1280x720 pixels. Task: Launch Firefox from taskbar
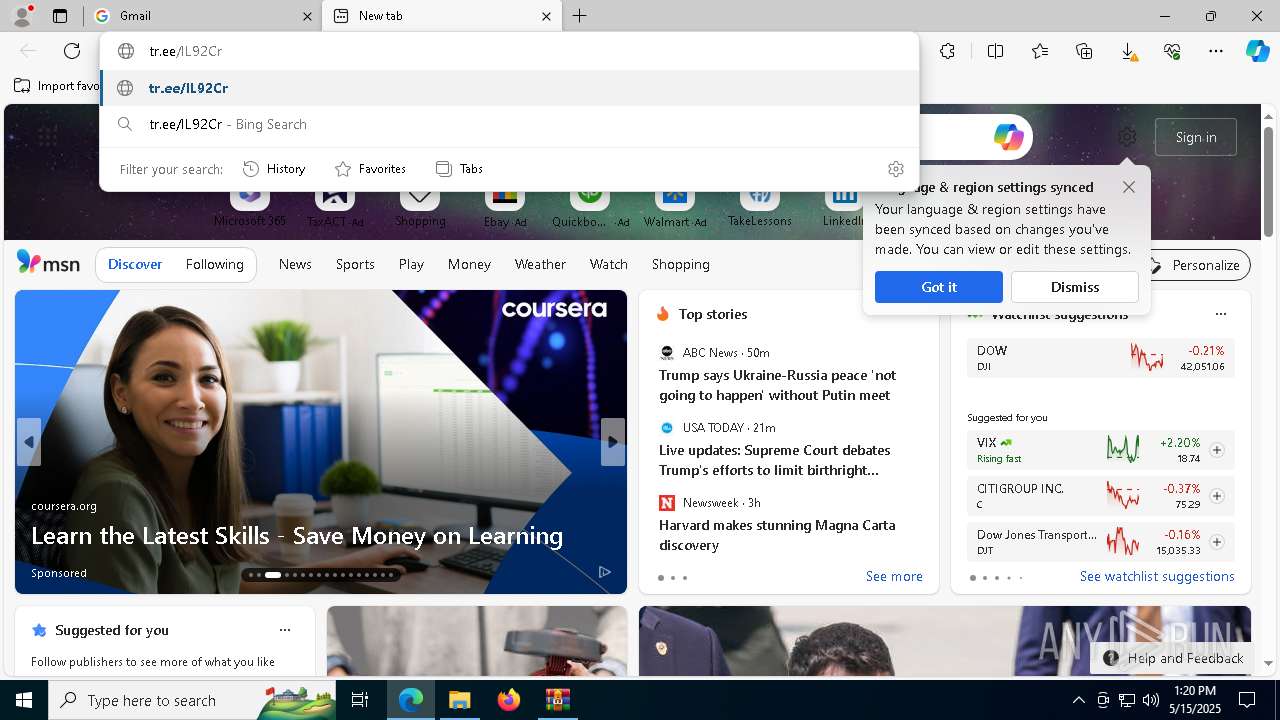tap(508, 700)
